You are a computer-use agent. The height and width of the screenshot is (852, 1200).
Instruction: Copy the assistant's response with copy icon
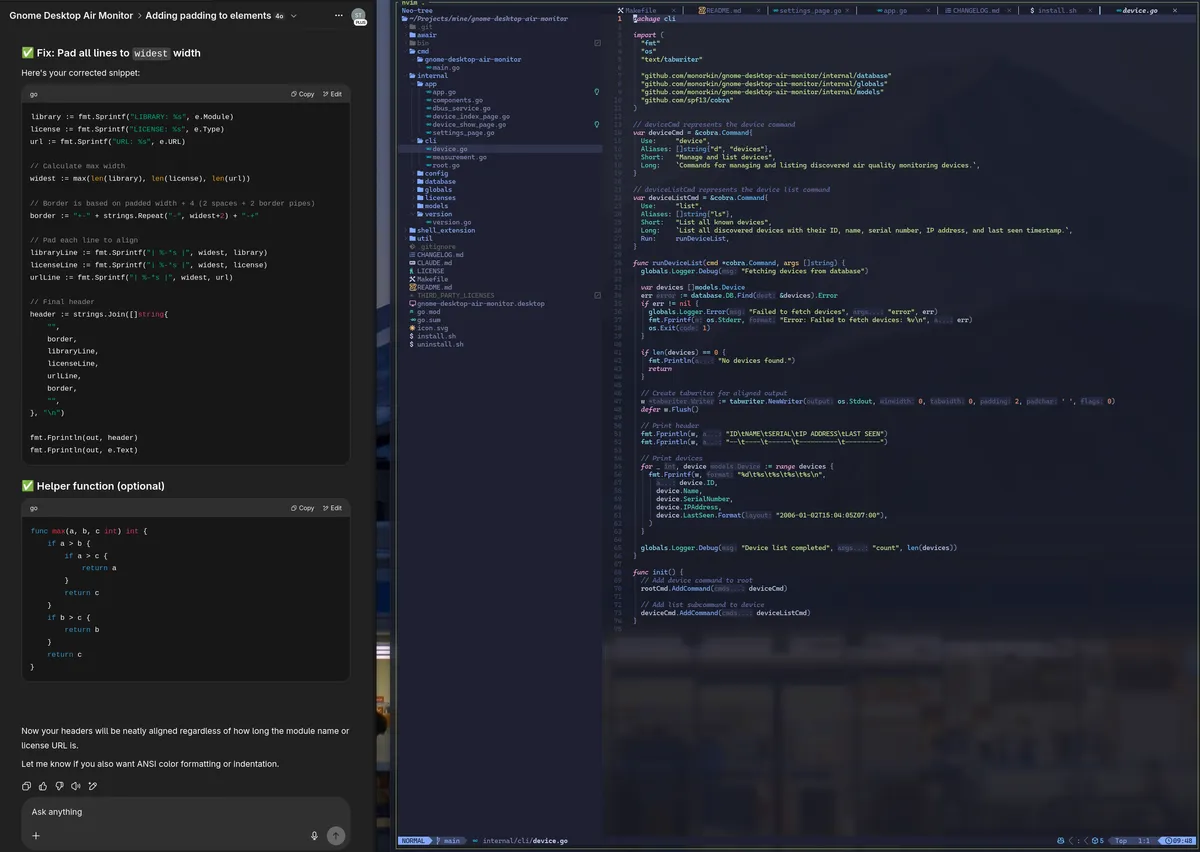point(27,786)
